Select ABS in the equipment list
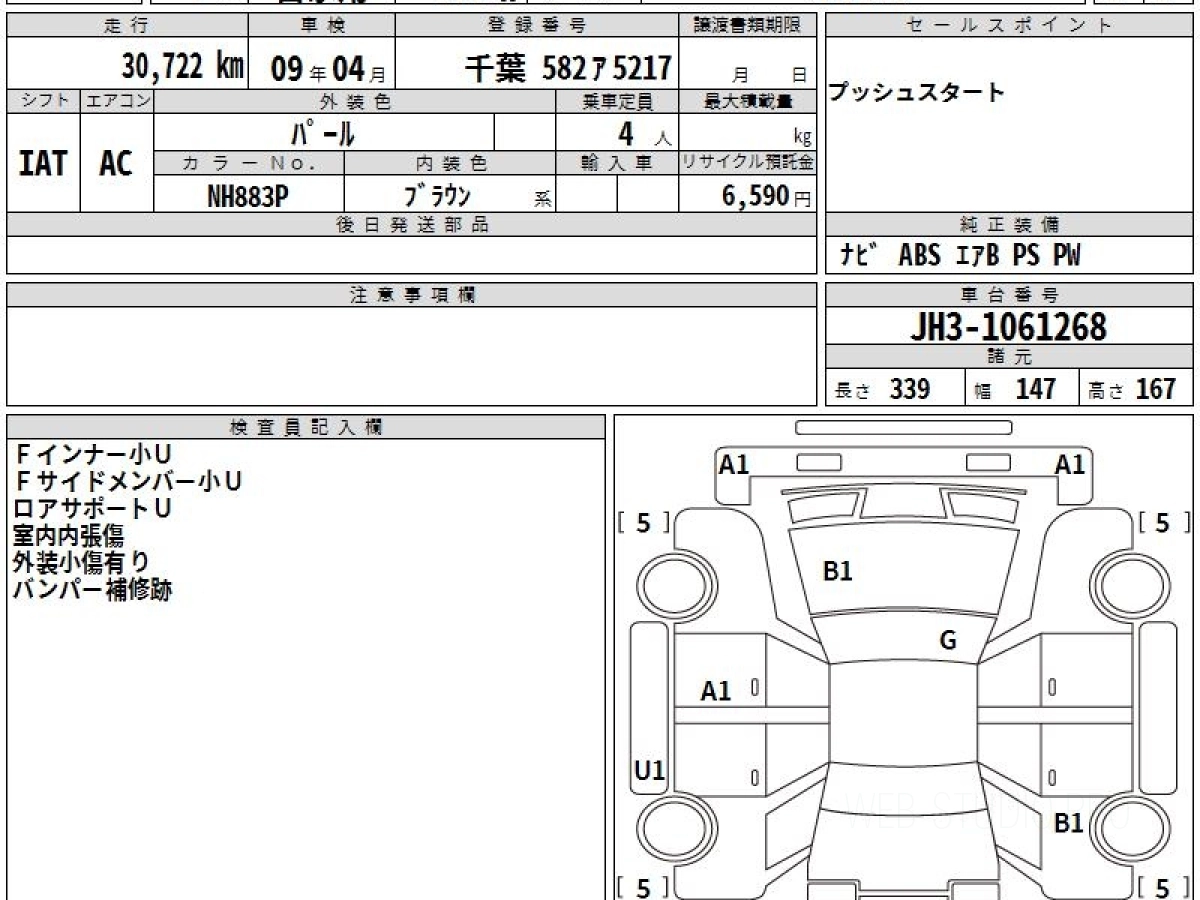 coord(919,256)
